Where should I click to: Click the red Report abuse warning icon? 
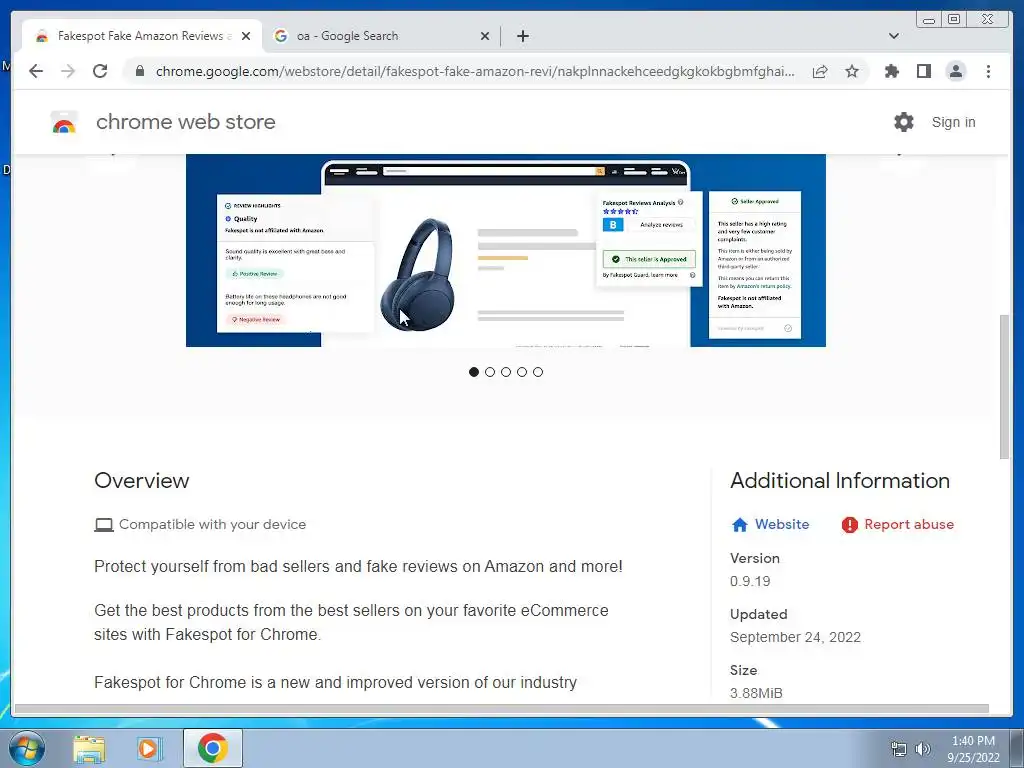(x=849, y=524)
